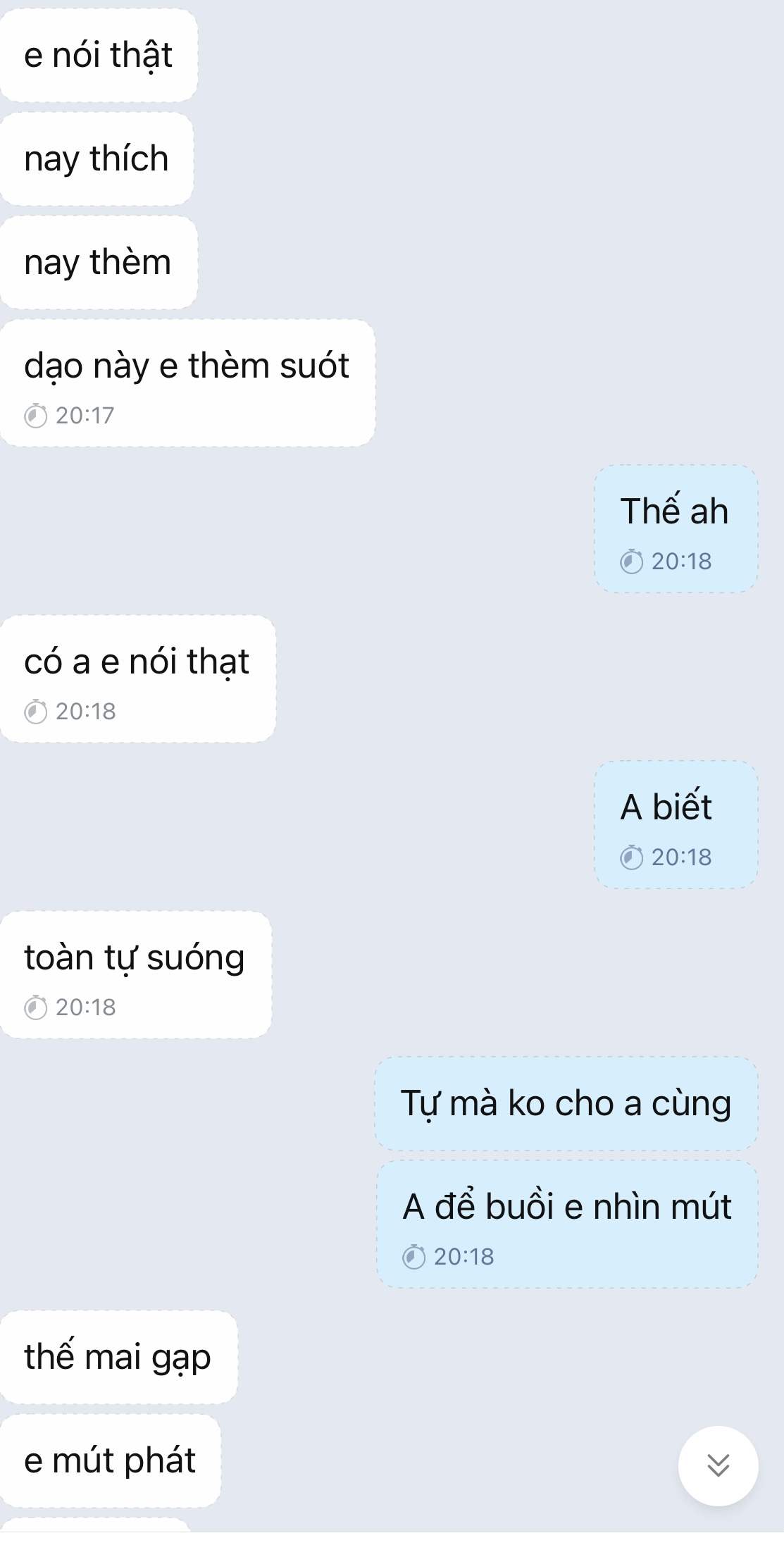Select the "Tự mà ko cho a cùng" bubble
This screenshot has height=1545, width=784.
(x=566, y=1103)
